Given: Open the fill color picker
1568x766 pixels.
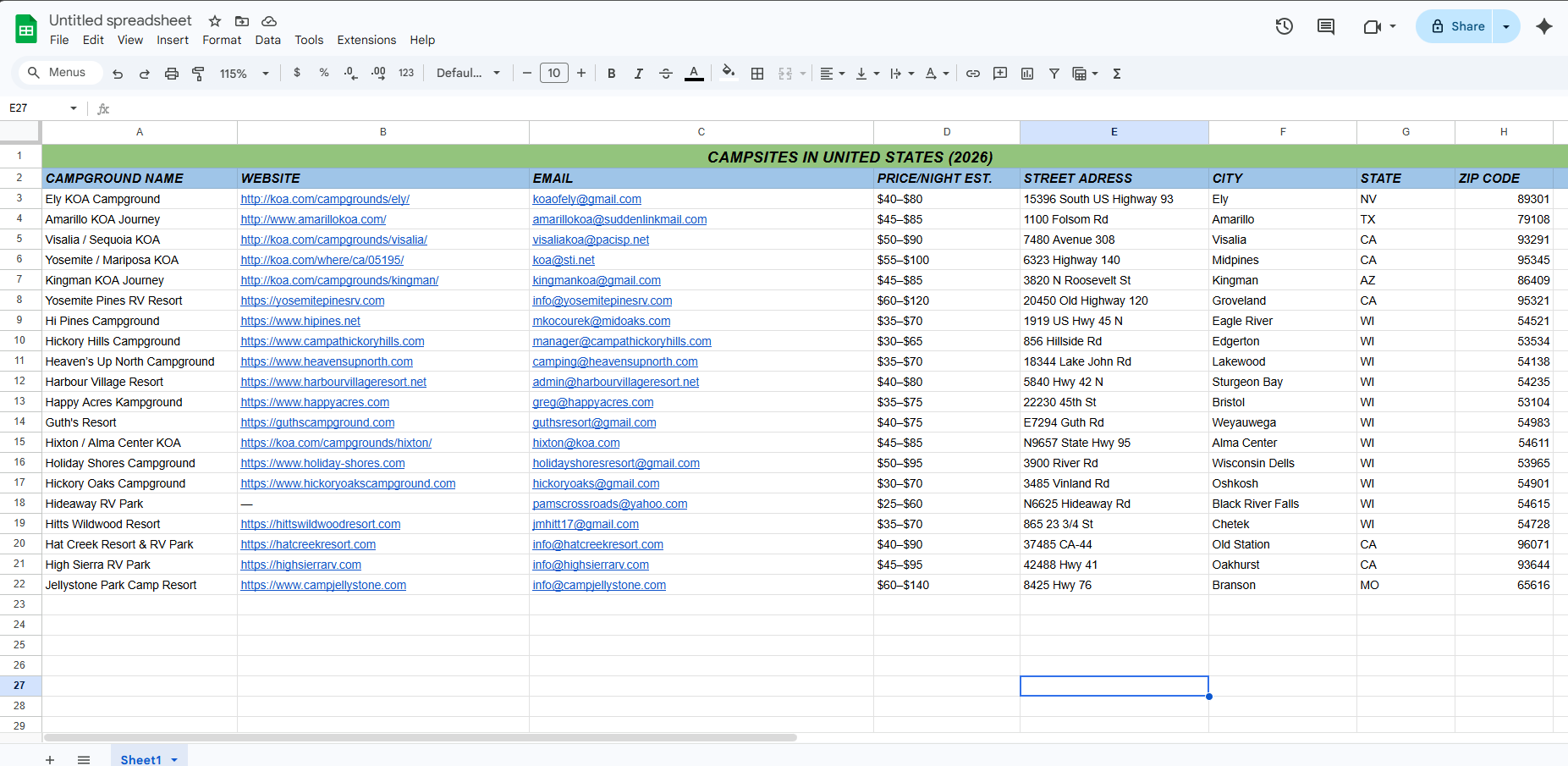Looking at the screenshot, I should tap(728, 74).
